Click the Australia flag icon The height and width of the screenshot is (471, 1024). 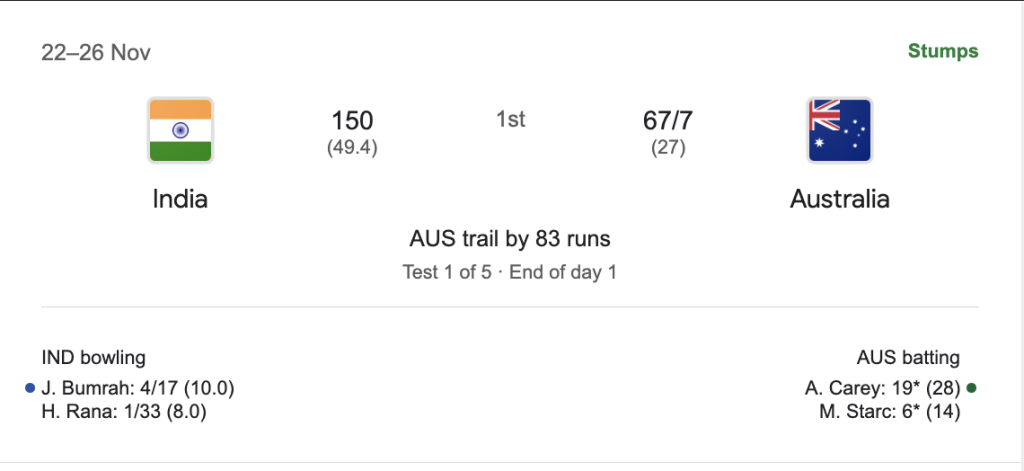[x=839, y=130]
